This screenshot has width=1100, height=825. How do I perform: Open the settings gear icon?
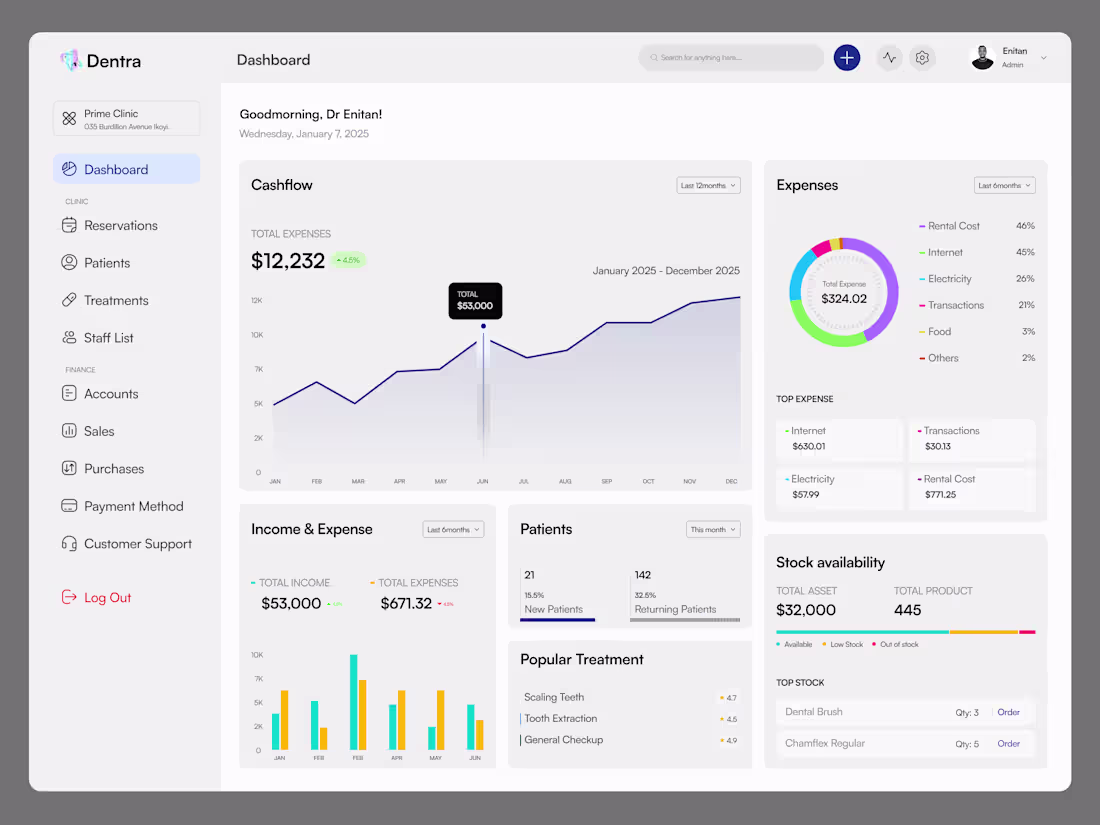pos(922,57)
